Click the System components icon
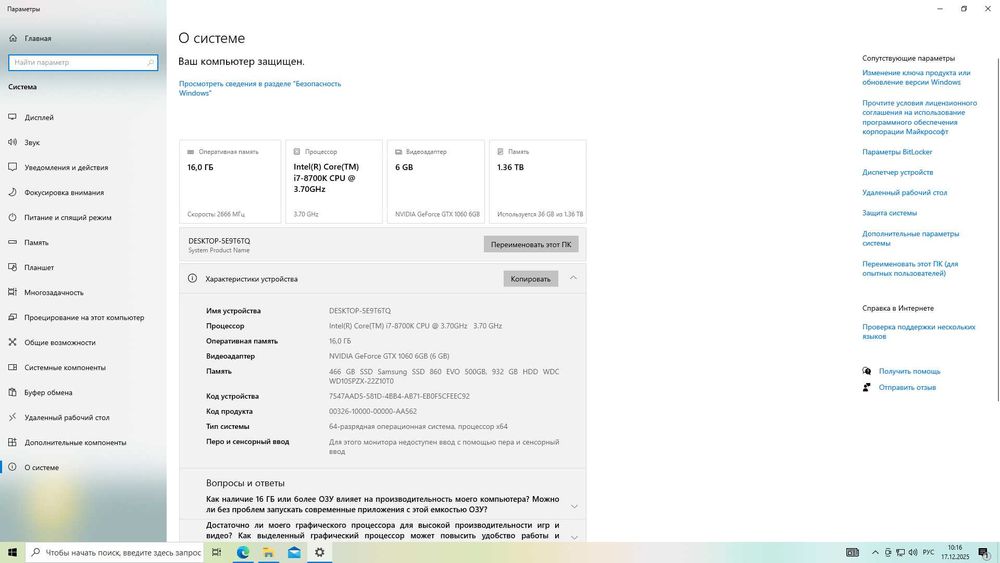 12,367
